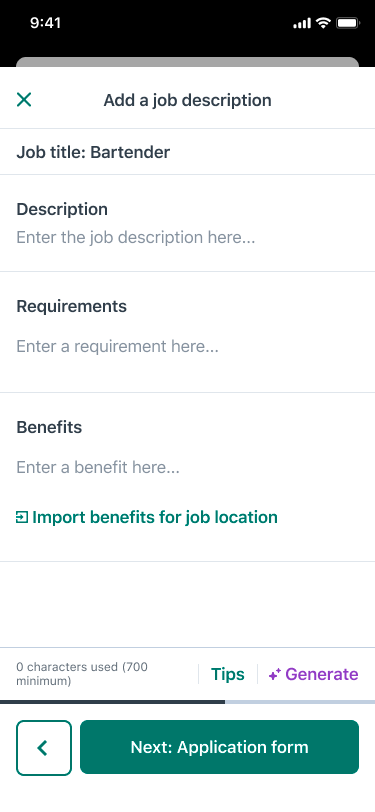This screenshot has height=812, width=375.
Task: Click the import arrow icon before Import benefits
Action: [x=22, y=517]
